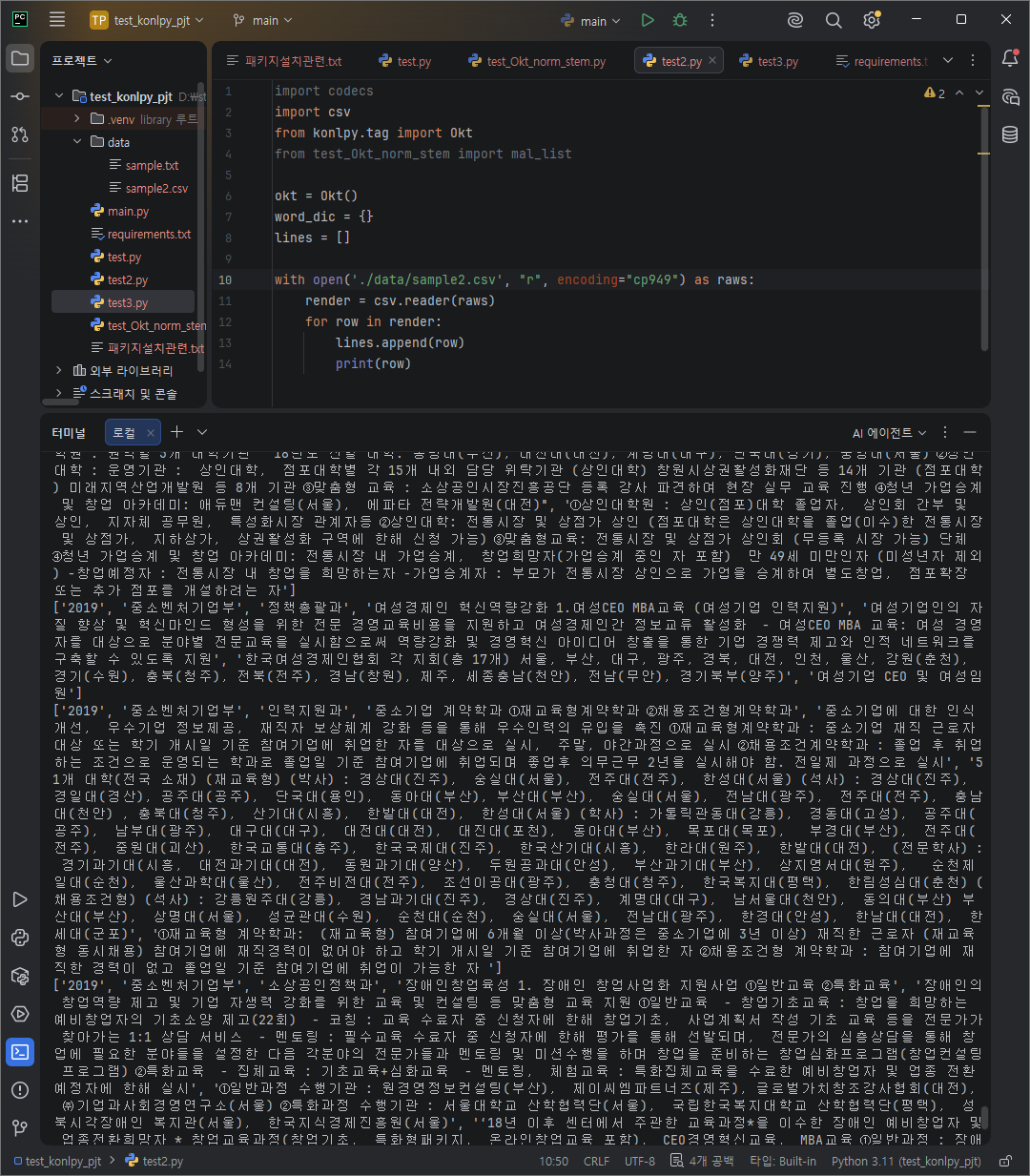The image size is (1030, 1176).
Task: Open the AI agent dropdown in terminal
Action: [889, 432]
